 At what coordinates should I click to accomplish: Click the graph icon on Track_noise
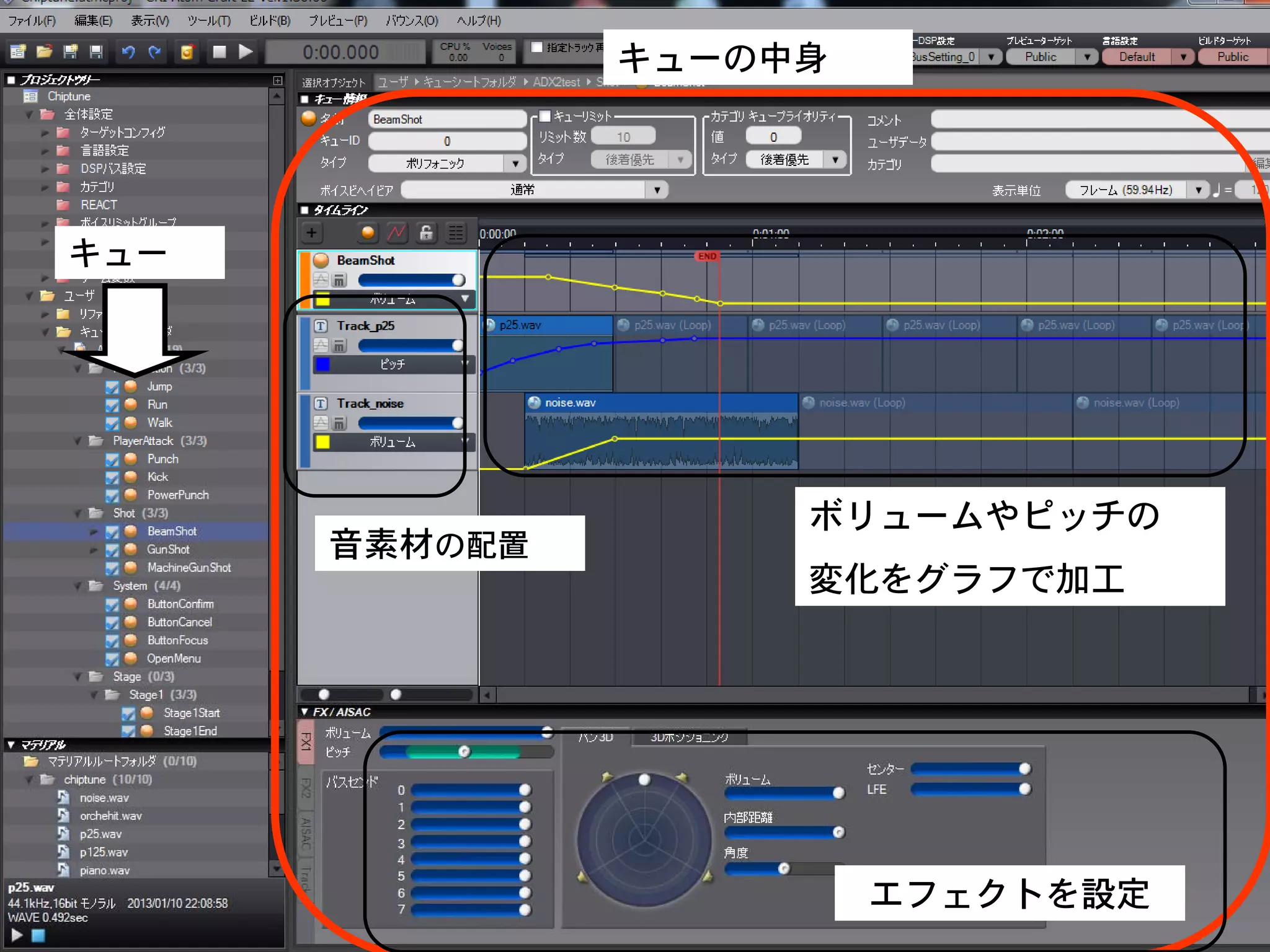click(321, 423)
